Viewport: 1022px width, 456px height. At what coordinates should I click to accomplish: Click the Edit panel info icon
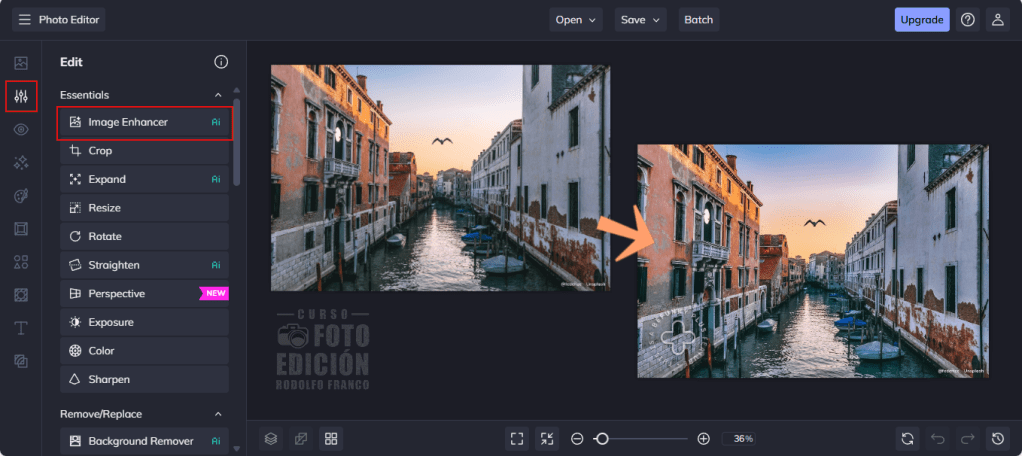point(221,62)
